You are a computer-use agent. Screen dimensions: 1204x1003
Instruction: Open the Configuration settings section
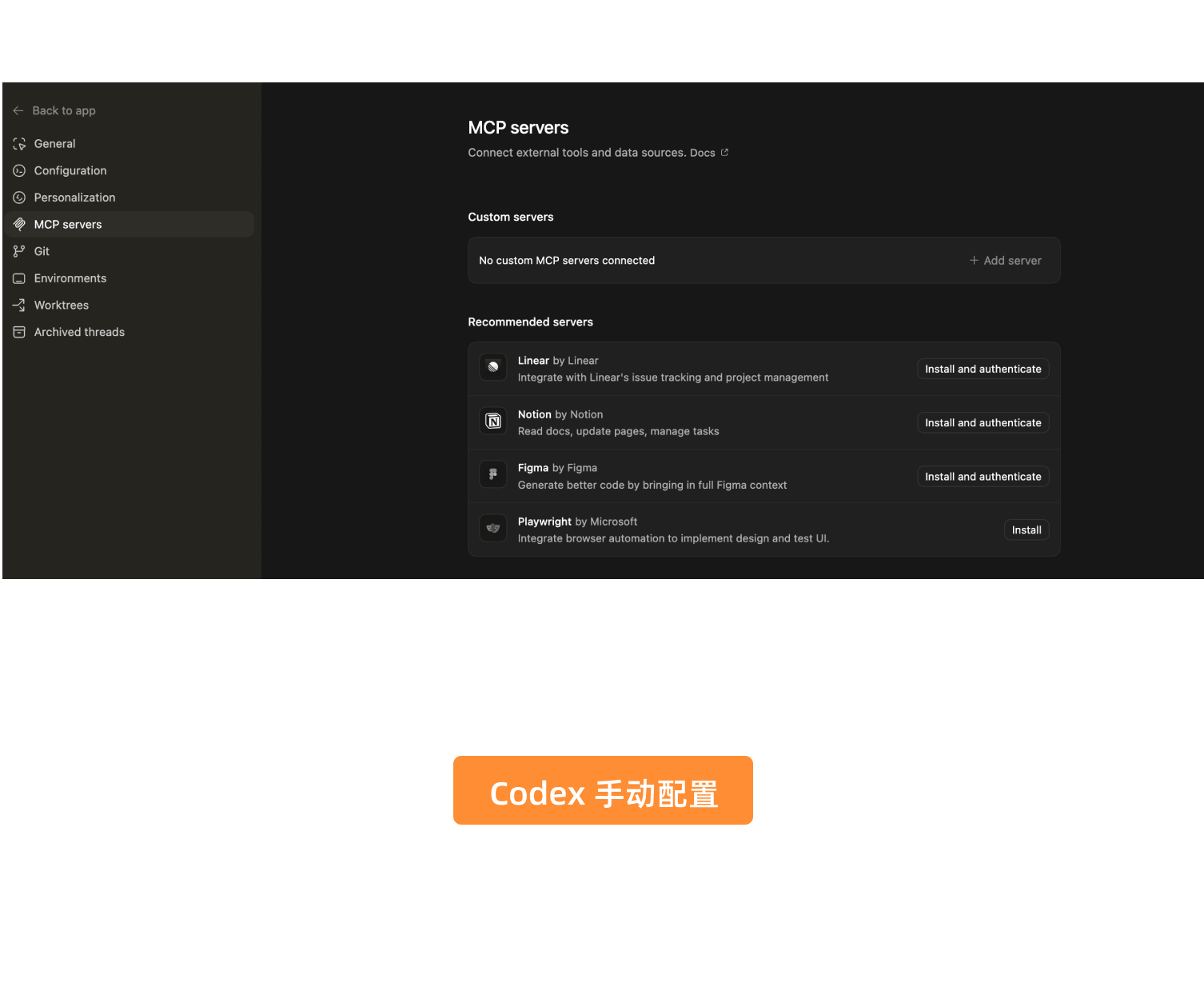click(130, 170)
